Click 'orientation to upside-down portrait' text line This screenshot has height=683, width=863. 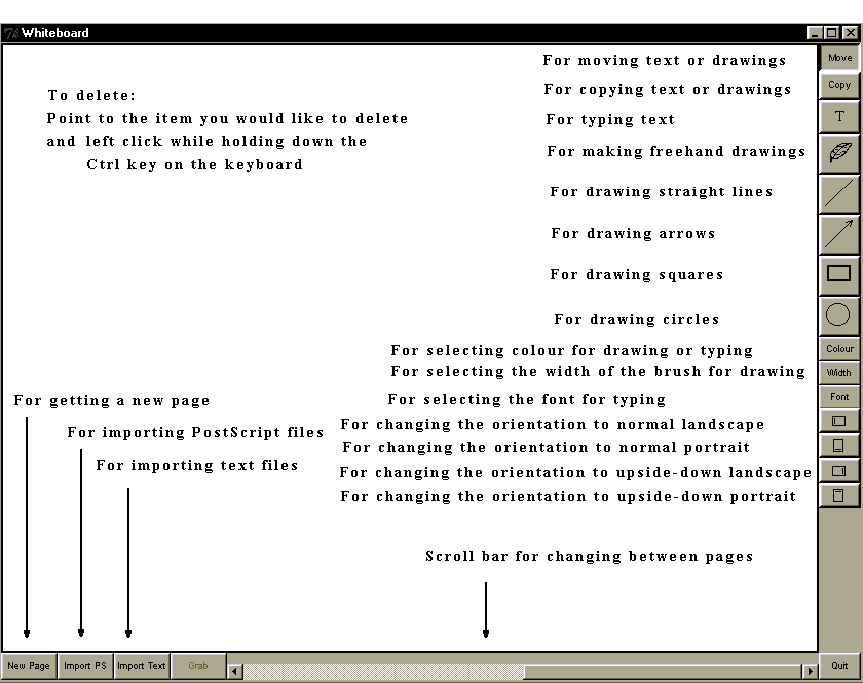tap(568, 496)
